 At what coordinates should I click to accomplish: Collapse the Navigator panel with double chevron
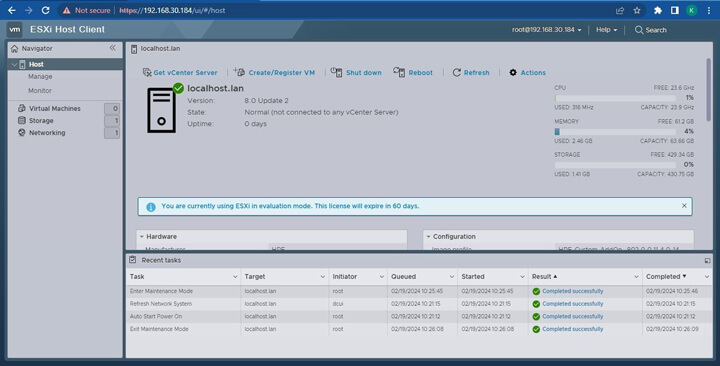coord(112,48)
